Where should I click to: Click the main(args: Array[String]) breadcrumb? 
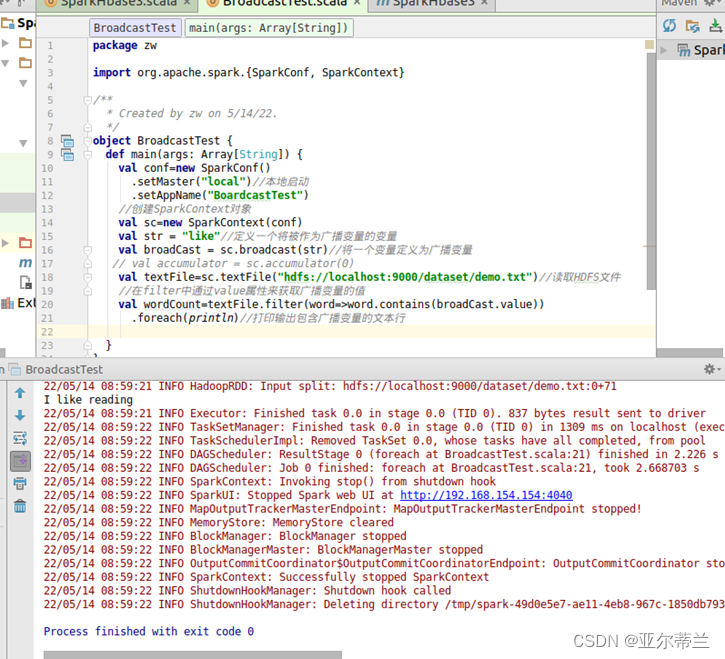click(x=269, y=28)
